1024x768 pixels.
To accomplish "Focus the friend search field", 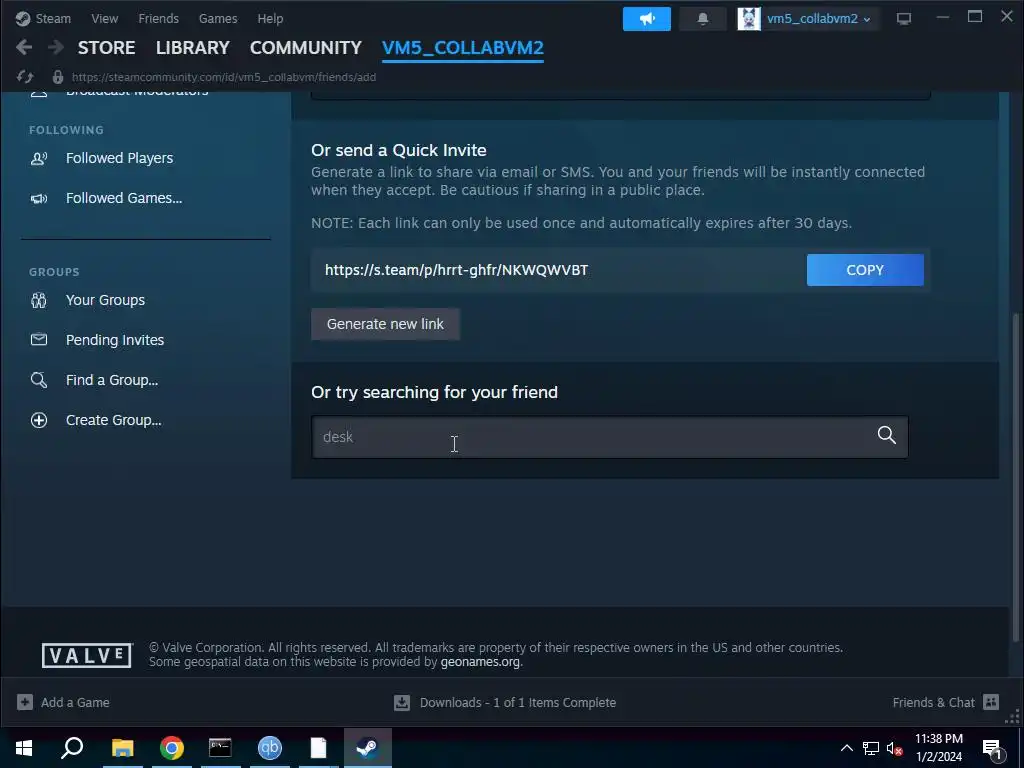I will coord(609,437).
